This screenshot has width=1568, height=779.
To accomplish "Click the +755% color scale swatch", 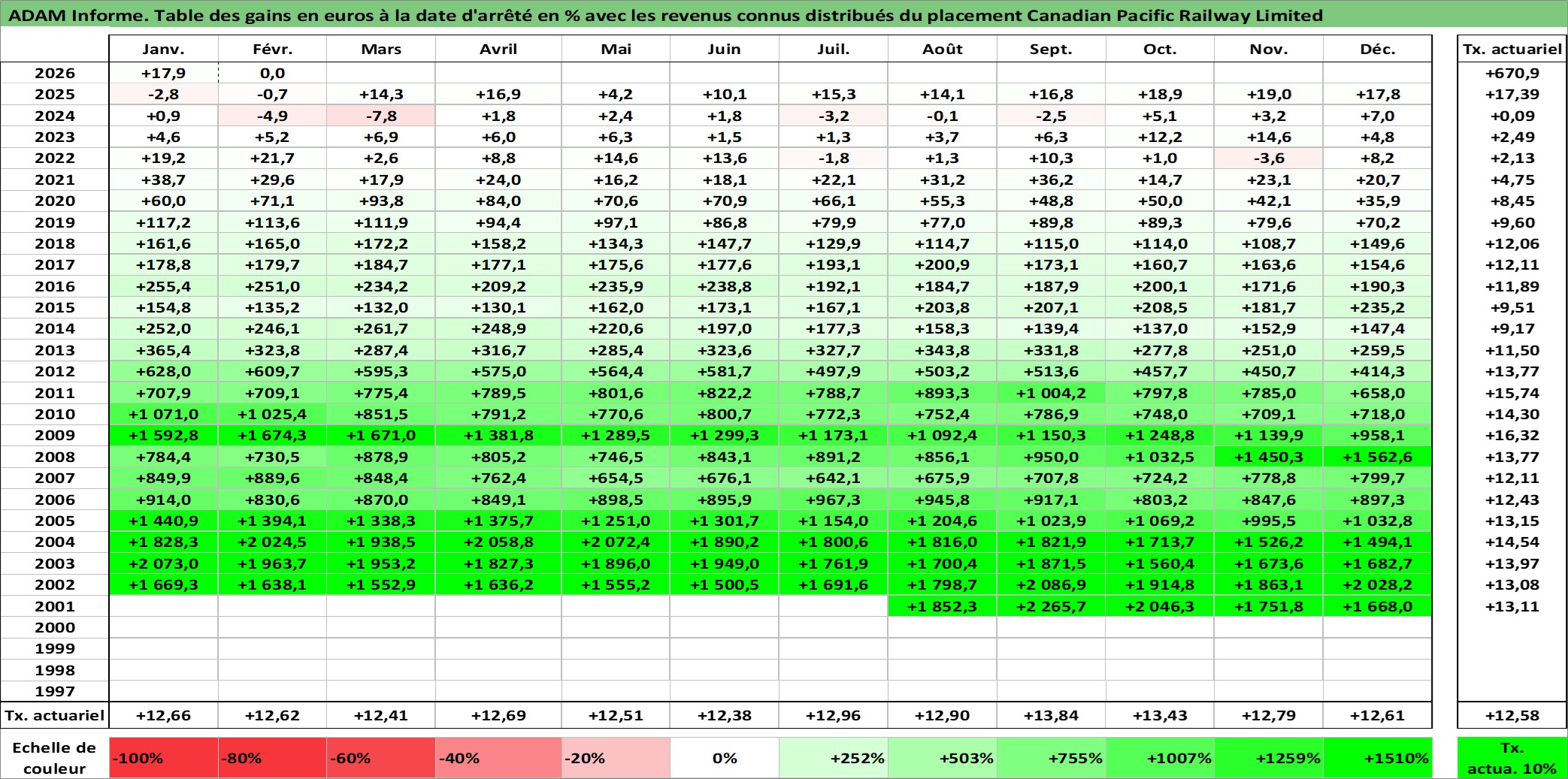I will pyautogui.click(x=1051, y=758).
